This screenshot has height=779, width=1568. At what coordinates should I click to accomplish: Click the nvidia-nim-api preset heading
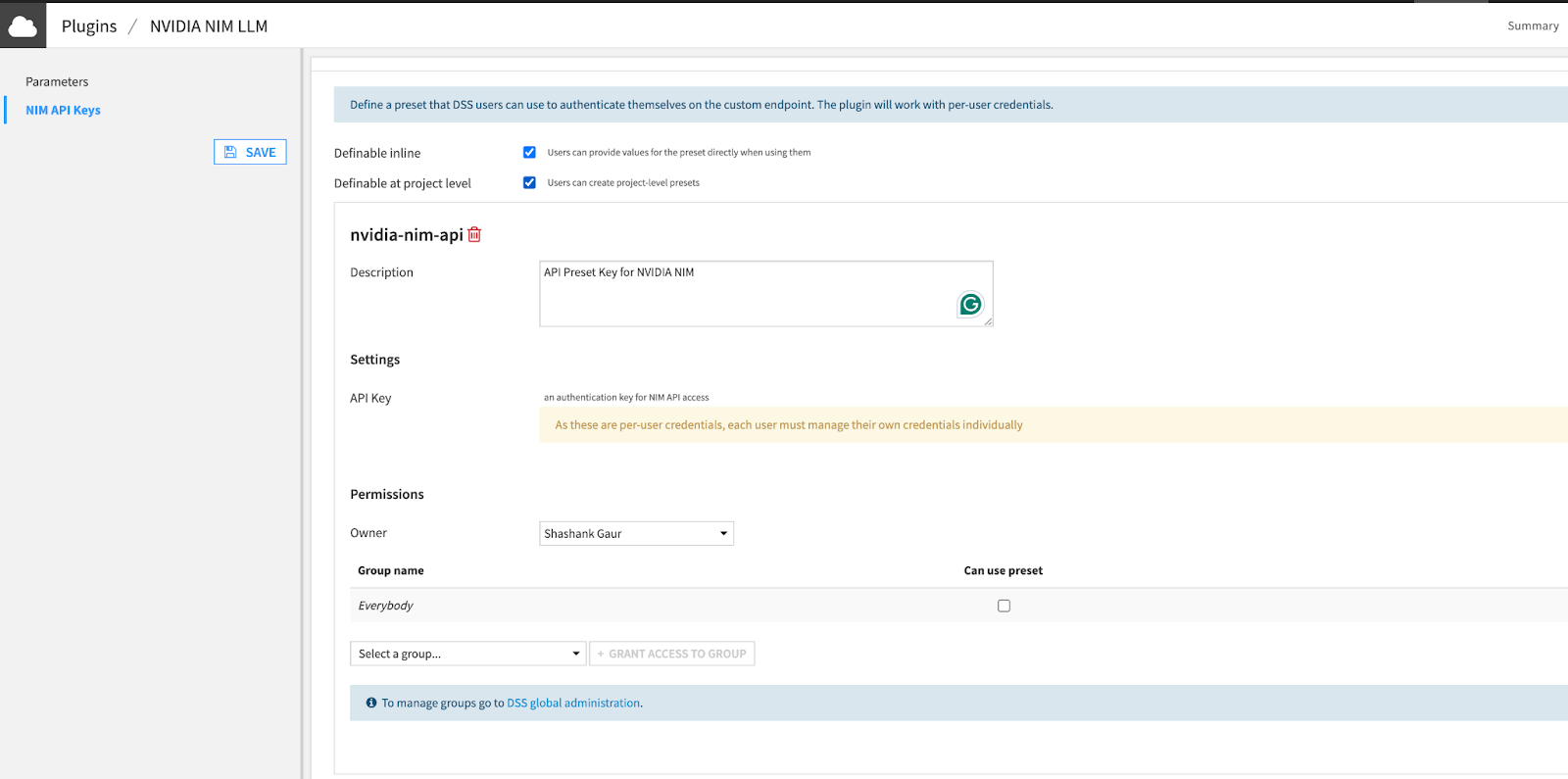tap(406, 235)
